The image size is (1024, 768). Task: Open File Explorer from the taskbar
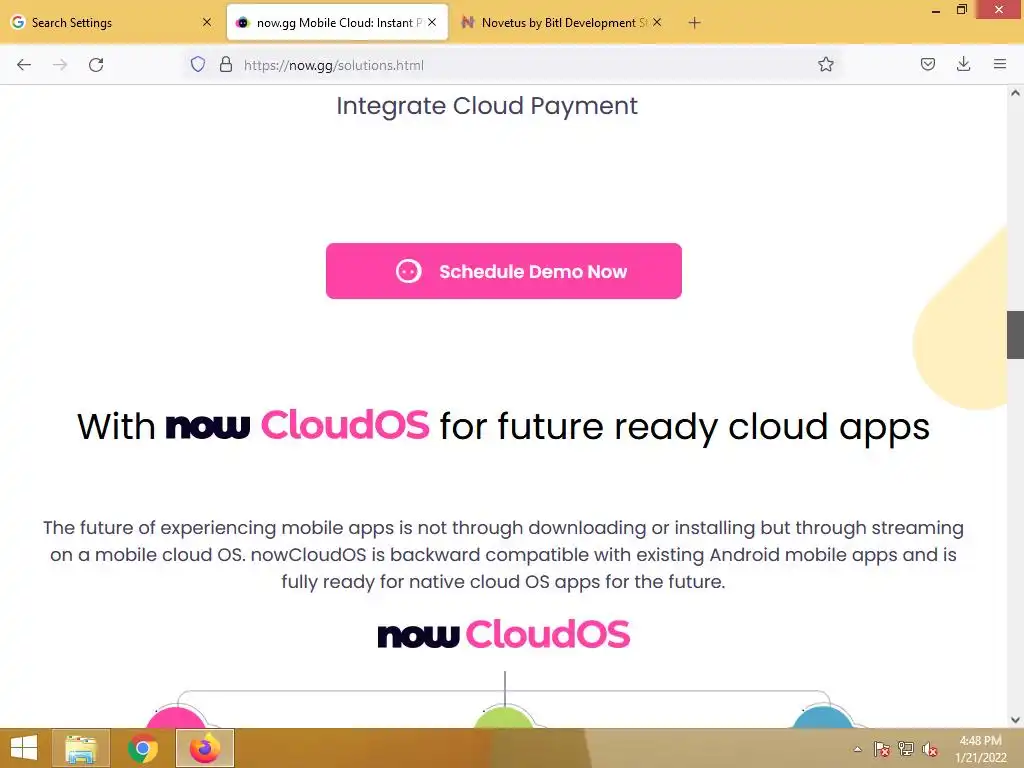click(81, 748)
